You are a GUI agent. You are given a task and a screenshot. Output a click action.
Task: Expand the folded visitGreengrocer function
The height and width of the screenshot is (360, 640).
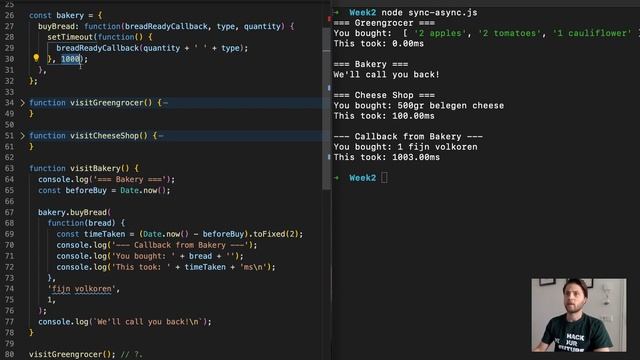pos(22,103)
